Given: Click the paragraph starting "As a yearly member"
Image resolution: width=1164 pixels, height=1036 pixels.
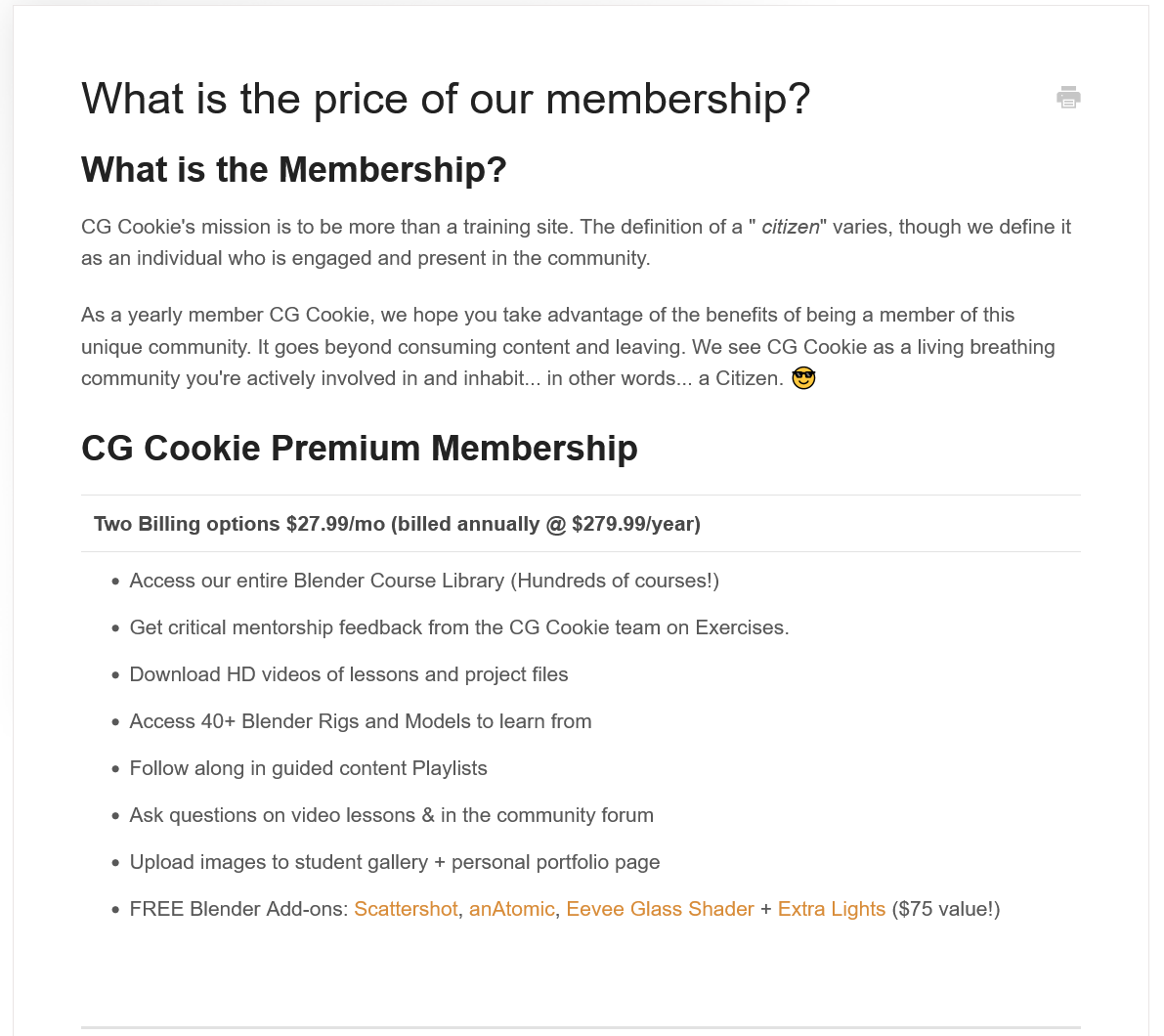Looking at the screenshot, I should click(x=568, y=347).
